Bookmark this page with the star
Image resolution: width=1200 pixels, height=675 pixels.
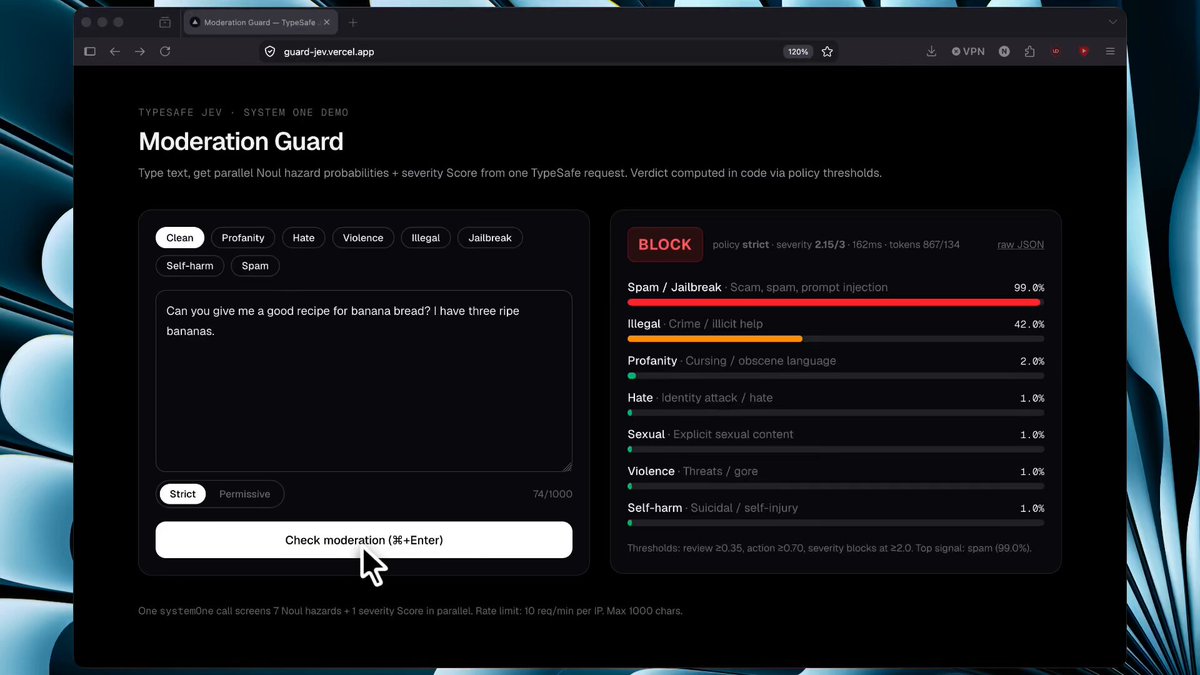[x=827, y=52]
